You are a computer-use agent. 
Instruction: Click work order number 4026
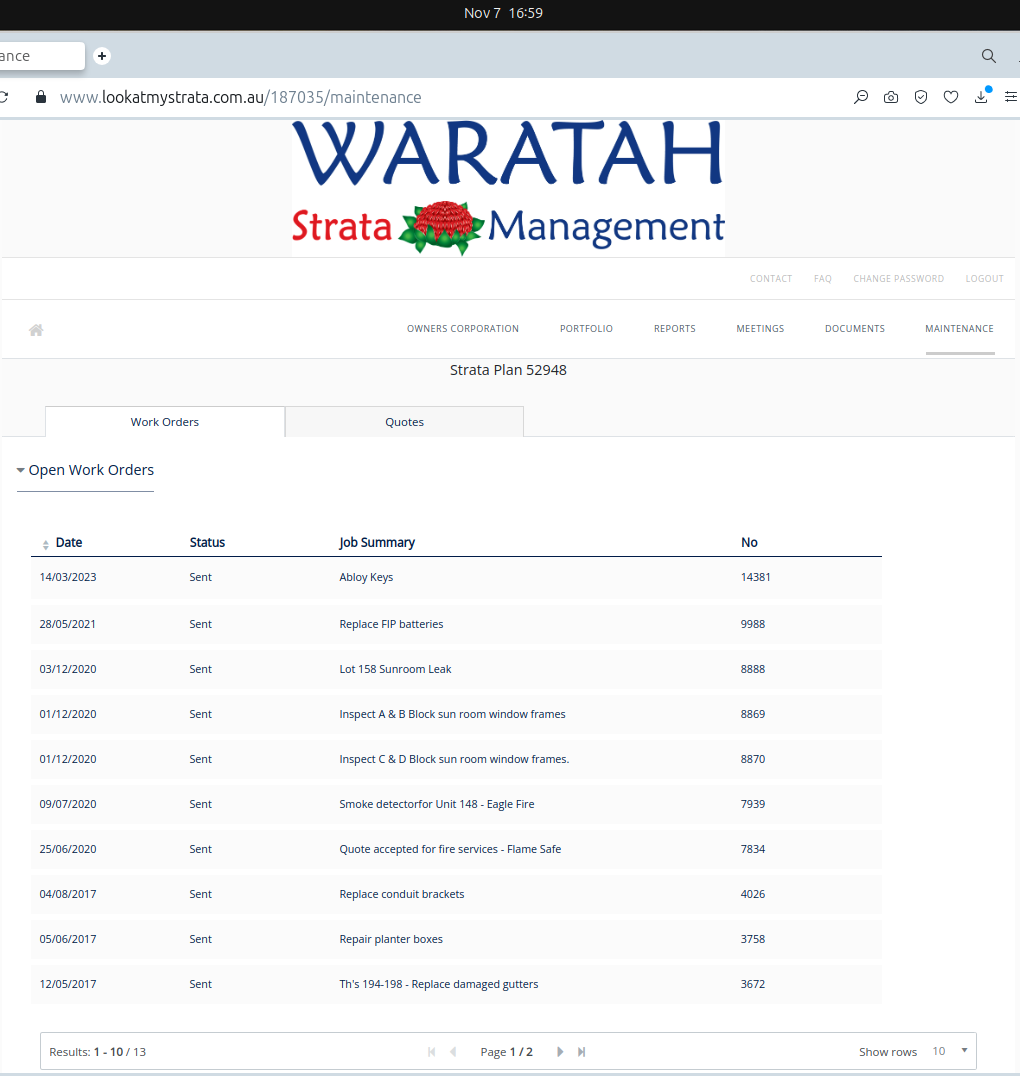pyautogui.click(x=753, y=894)
